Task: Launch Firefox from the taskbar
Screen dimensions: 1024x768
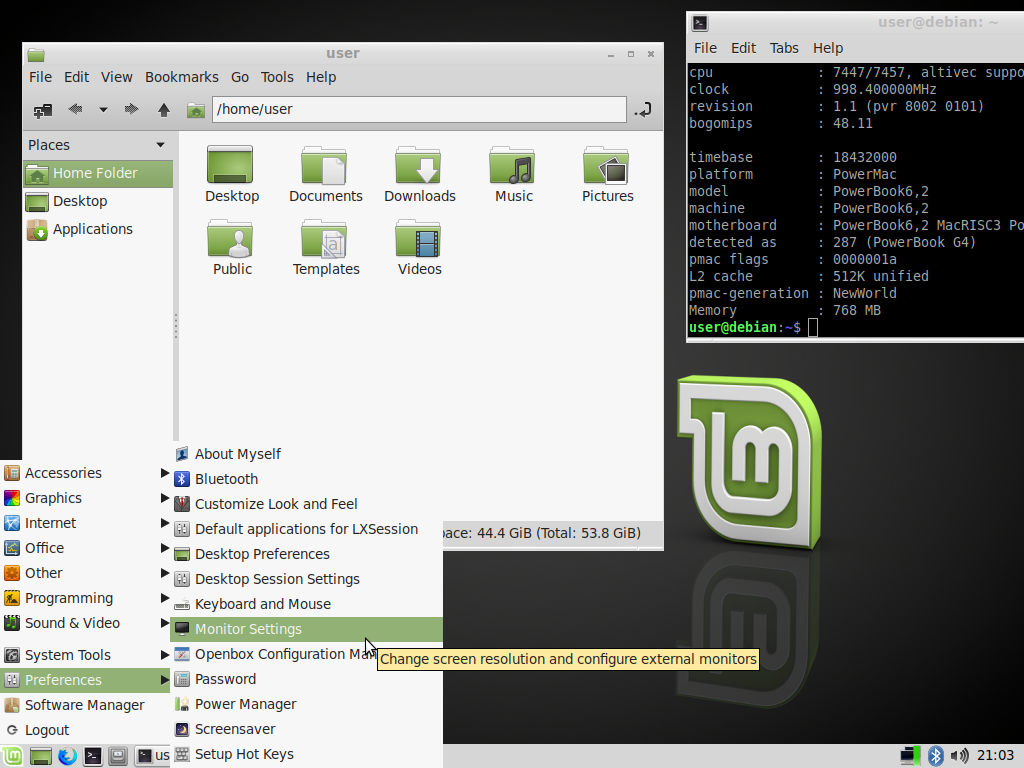Action: pyautogui.click(x=67, y=756)
